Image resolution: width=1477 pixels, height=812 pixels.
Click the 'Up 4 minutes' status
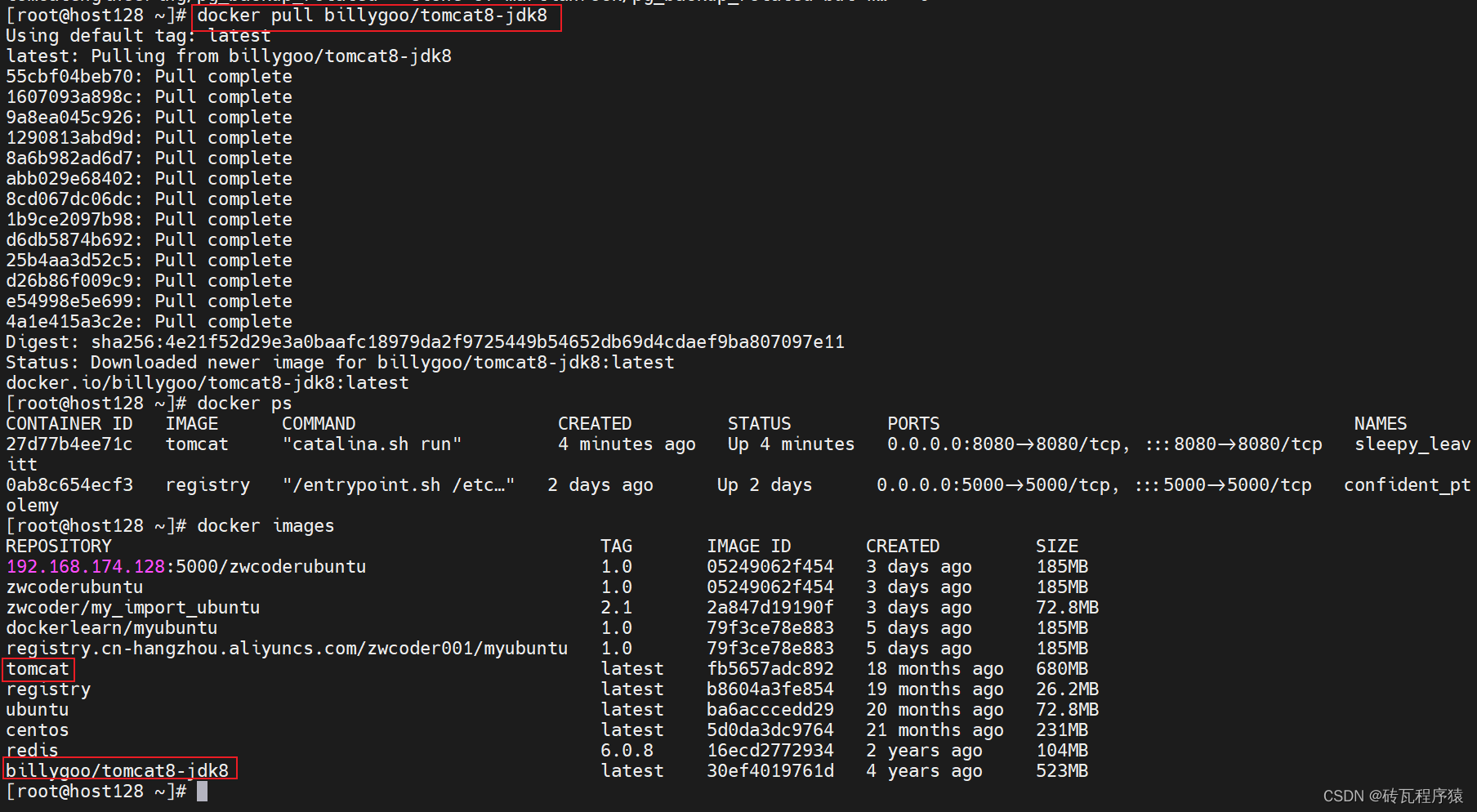[791, 444]
